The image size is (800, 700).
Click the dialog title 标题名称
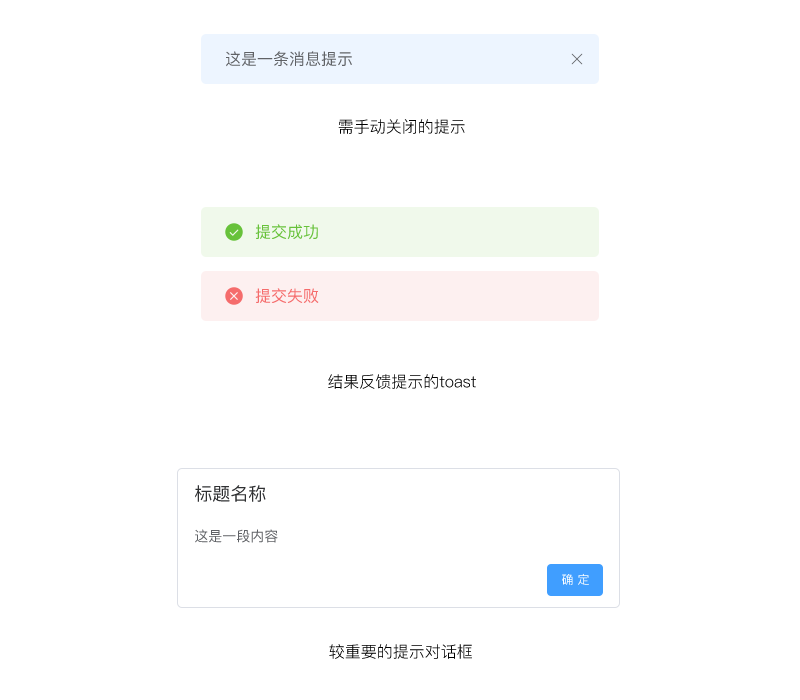coord(230,494)
